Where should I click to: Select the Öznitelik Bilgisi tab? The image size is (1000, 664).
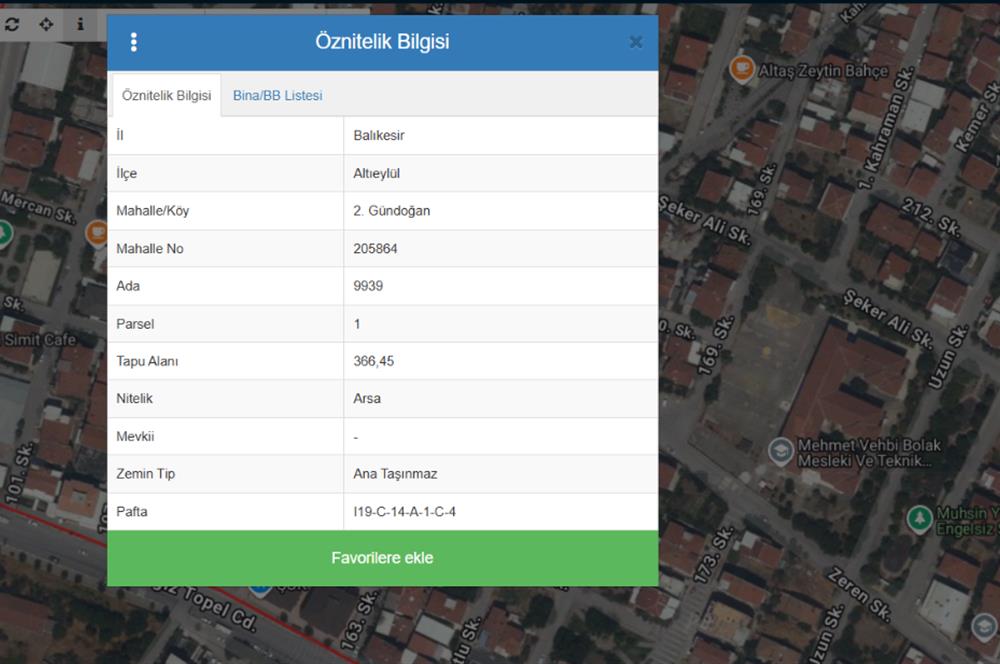(166, 96)
